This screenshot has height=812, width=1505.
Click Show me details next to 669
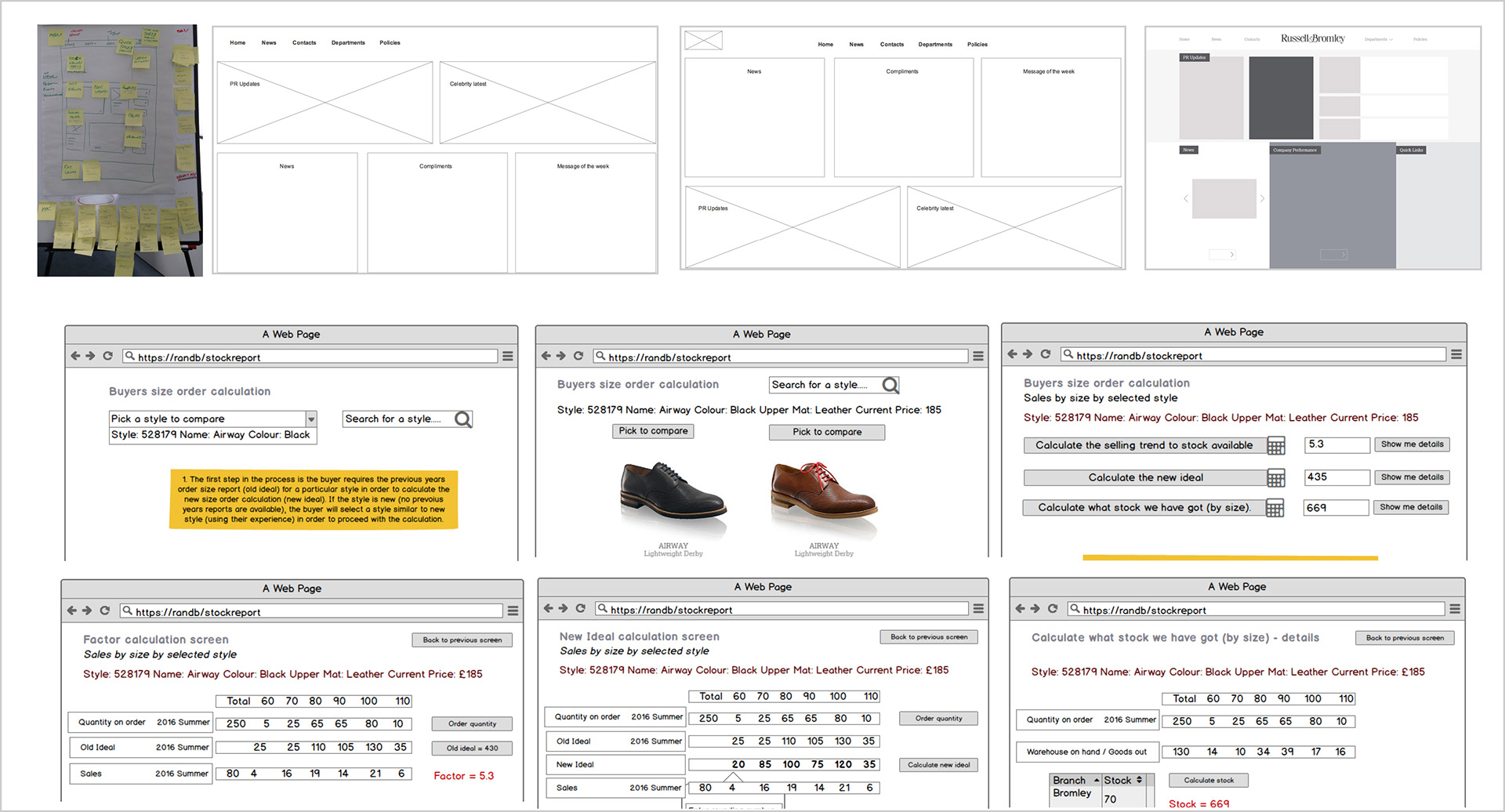[x=1411, y=507]
